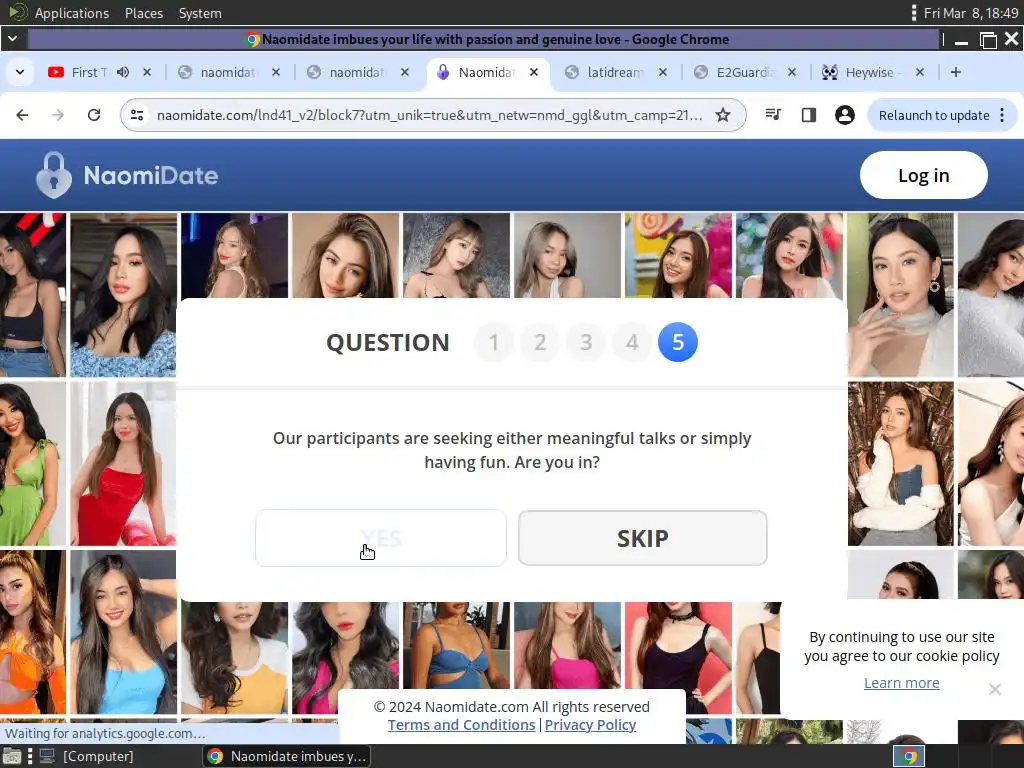Screen dimensions: 1024x768
Task: Select question step 1 circle
Action: point(494,342)
